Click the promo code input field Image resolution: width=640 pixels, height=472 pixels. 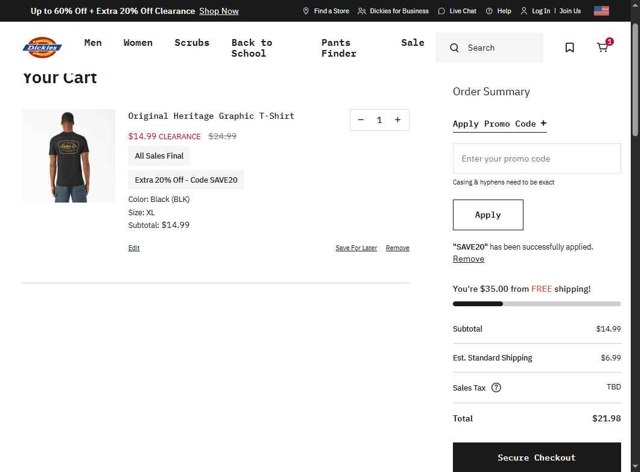(537, 158)
